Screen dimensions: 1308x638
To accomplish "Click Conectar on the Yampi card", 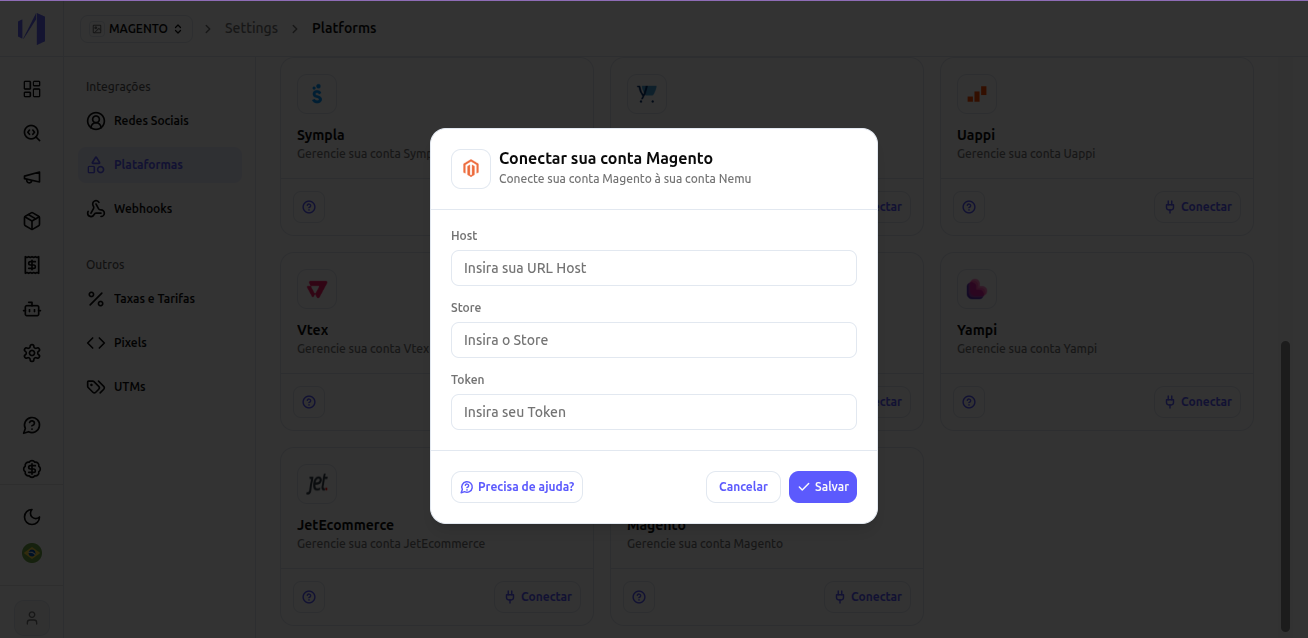I will pyautogui.click(x=1197, y=402).
